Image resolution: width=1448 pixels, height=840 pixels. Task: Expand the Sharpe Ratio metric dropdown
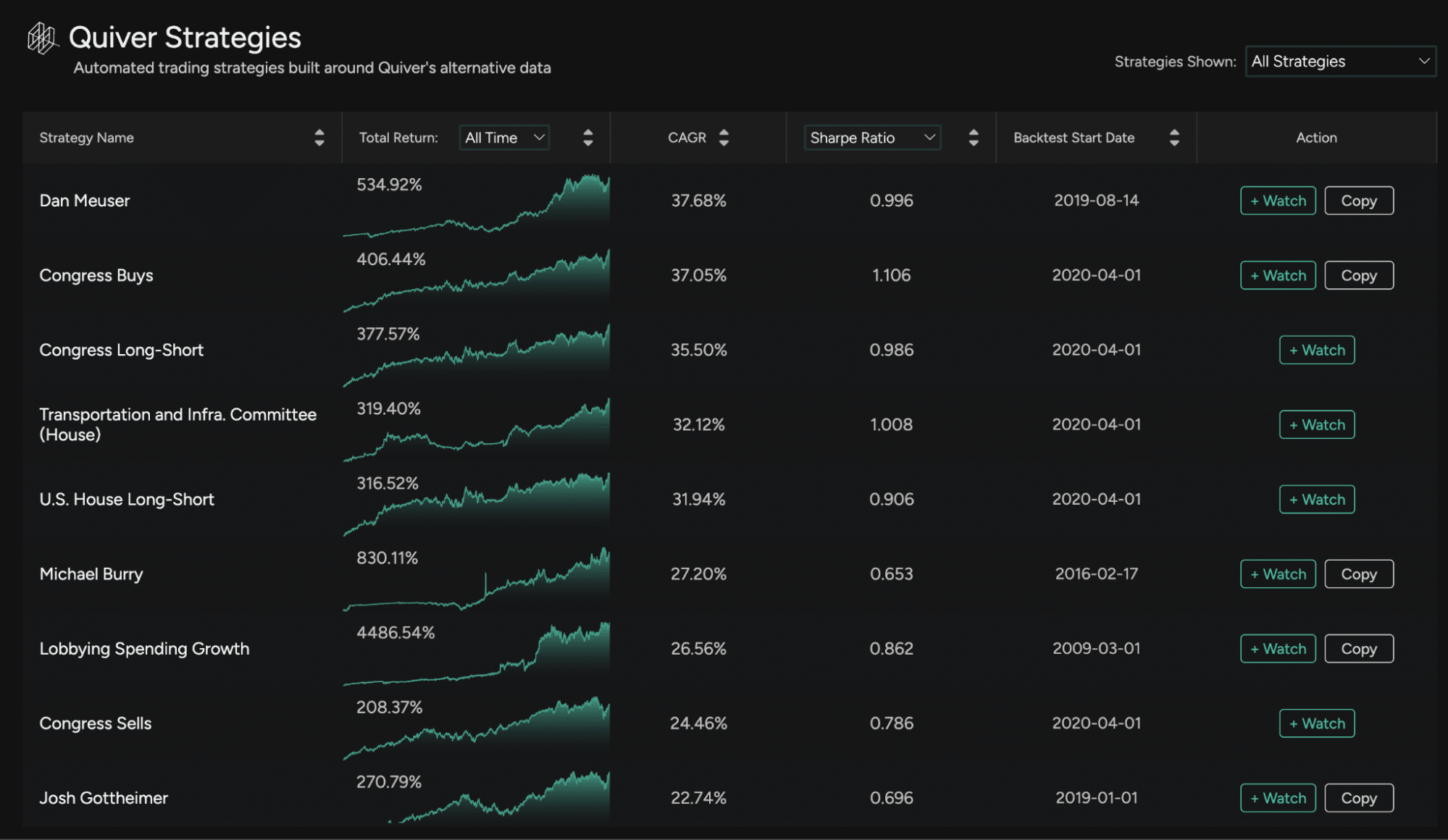871,138
